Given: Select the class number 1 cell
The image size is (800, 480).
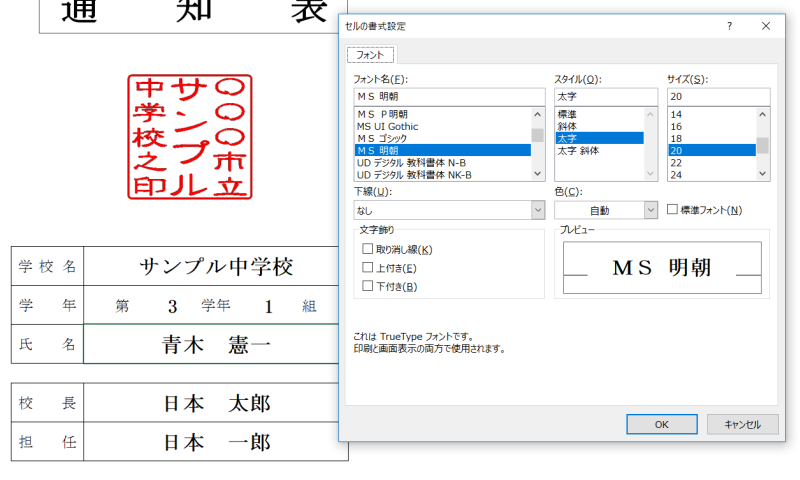Looking at the screenshot, I should coord(268,306).
